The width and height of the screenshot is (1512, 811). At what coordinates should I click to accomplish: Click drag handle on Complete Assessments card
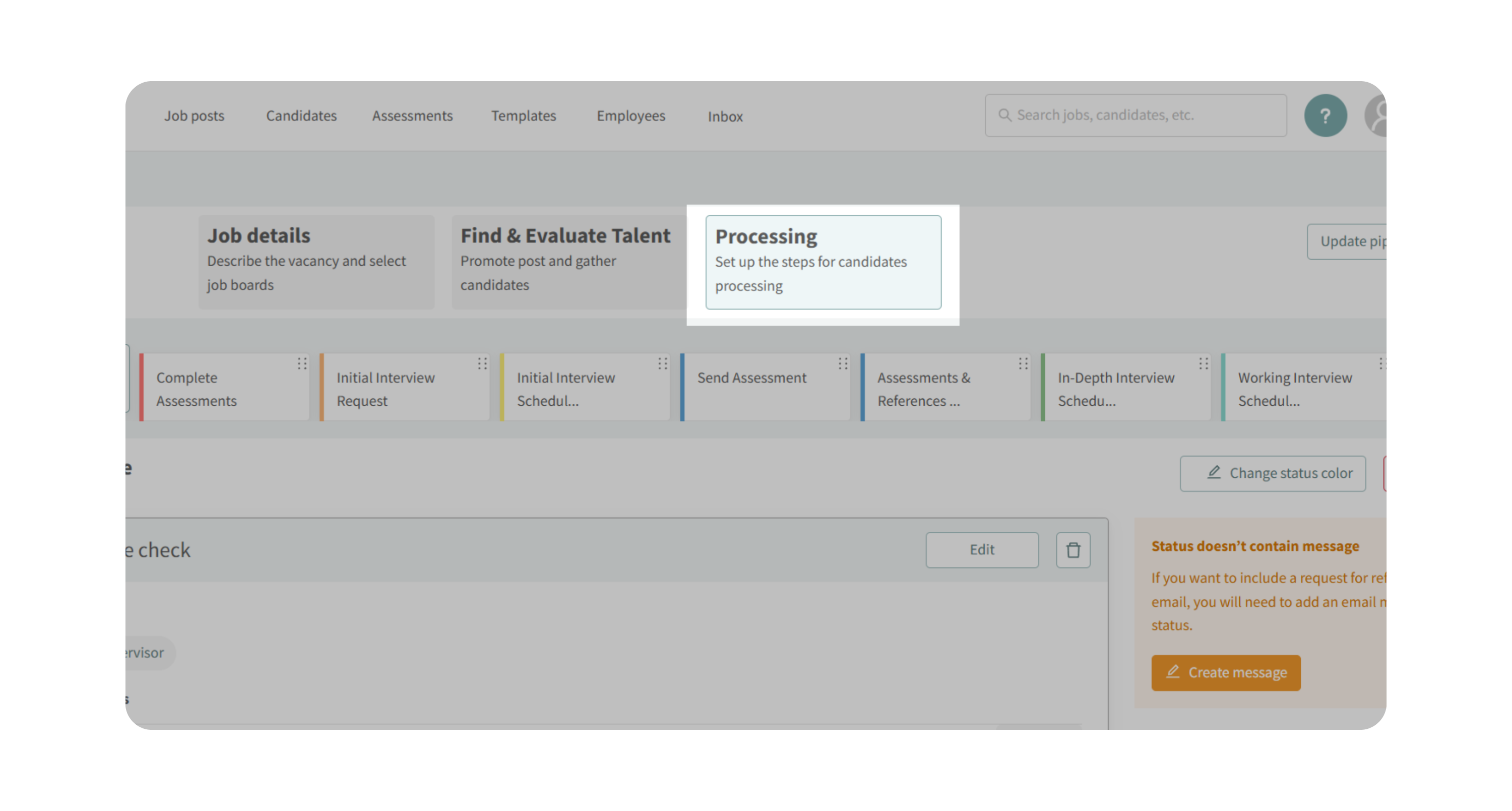point(302,363)
